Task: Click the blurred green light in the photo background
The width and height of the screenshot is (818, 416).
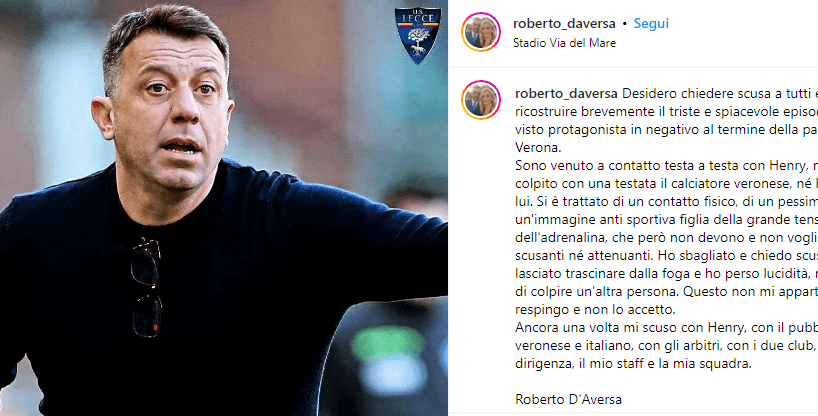Action: [387, 344]
